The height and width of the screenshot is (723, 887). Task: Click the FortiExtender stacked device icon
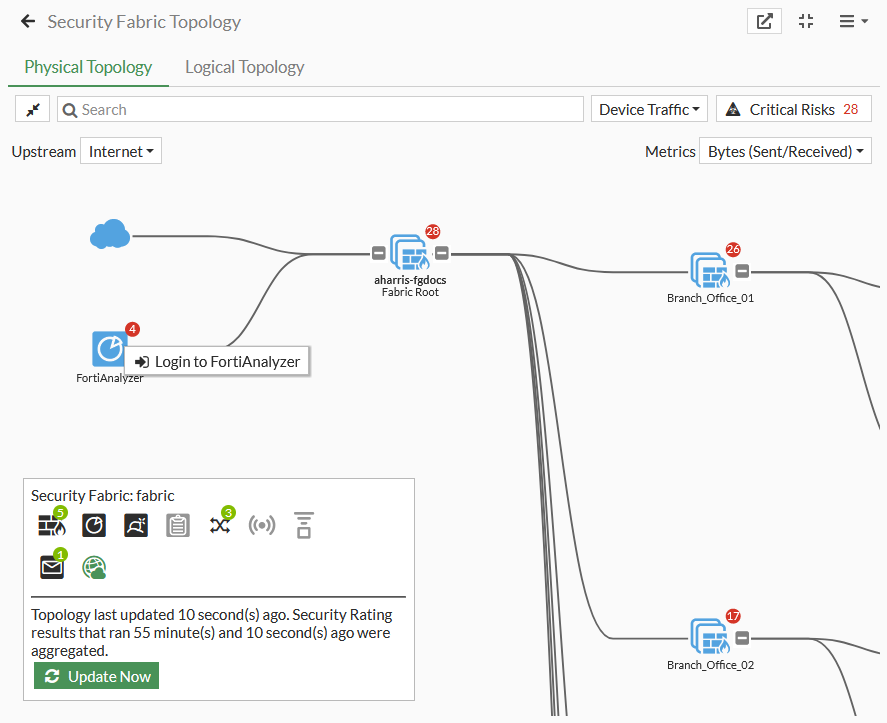(x=304, y=525)
